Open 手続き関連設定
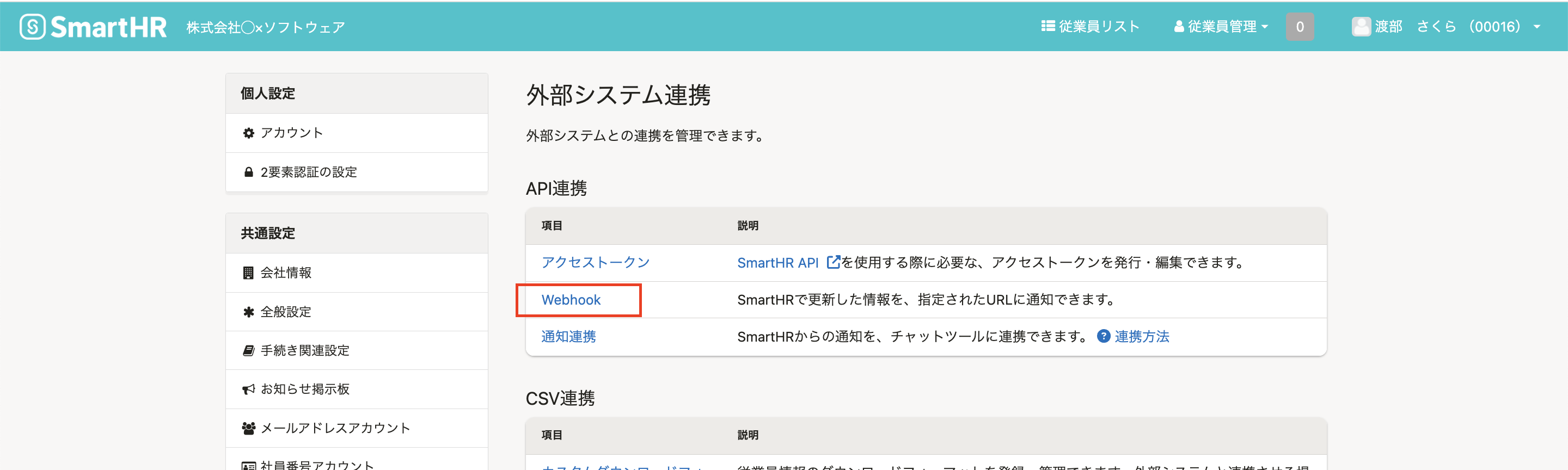Screen dimensions: 1568x470 [x=357, y=350]
